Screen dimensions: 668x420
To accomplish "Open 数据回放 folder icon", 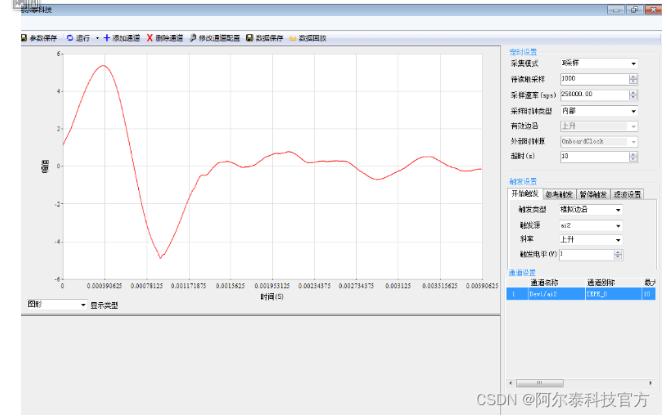I will tap(293, 38).
